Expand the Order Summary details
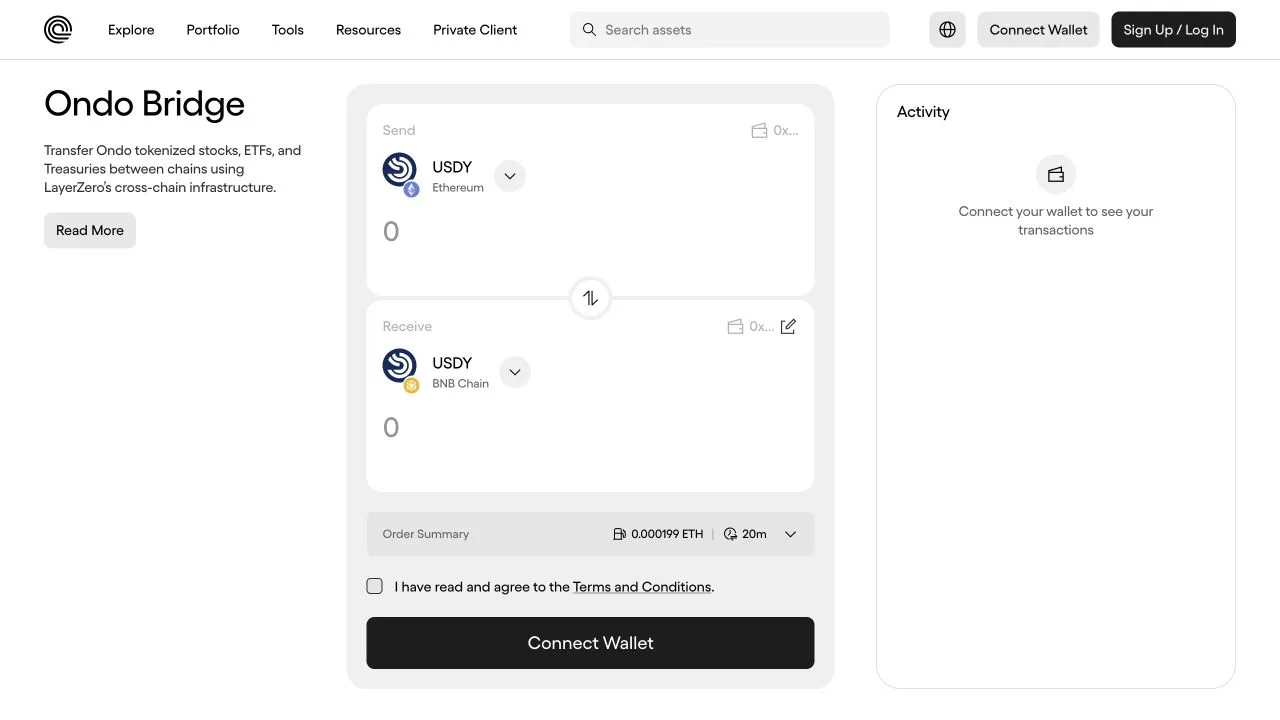1280x720 pixels. pos(790,534)
